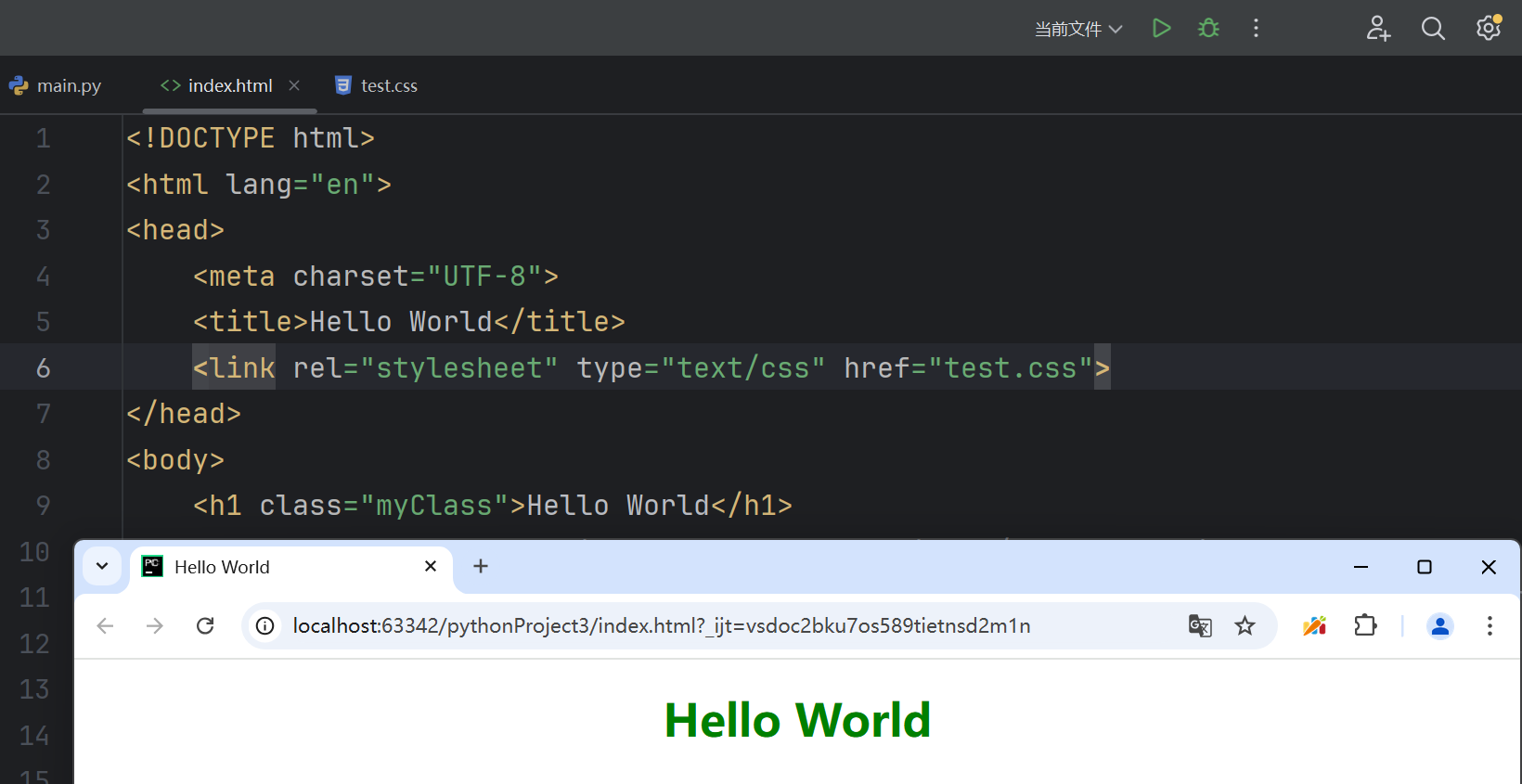Open Chrome's three-dot menu

1490,626
